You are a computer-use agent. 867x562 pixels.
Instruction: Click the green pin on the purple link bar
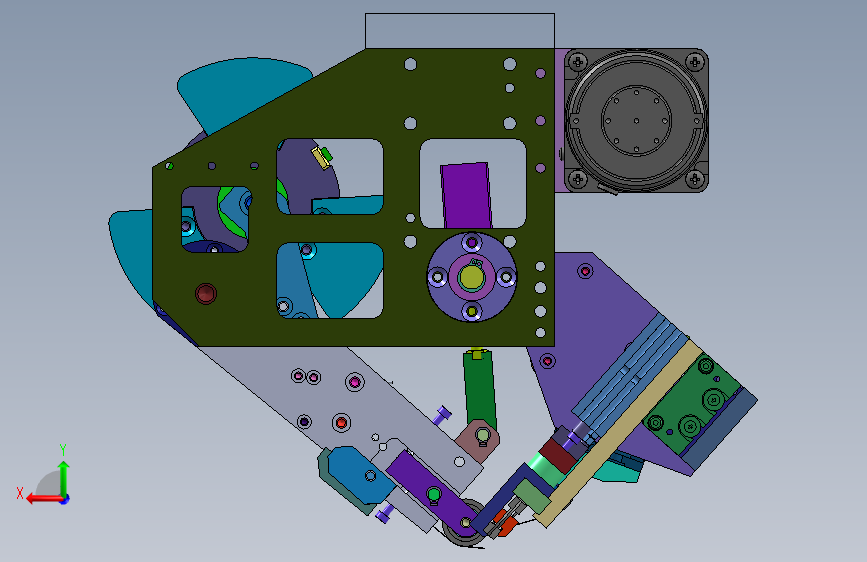click(x=434, y=494)
